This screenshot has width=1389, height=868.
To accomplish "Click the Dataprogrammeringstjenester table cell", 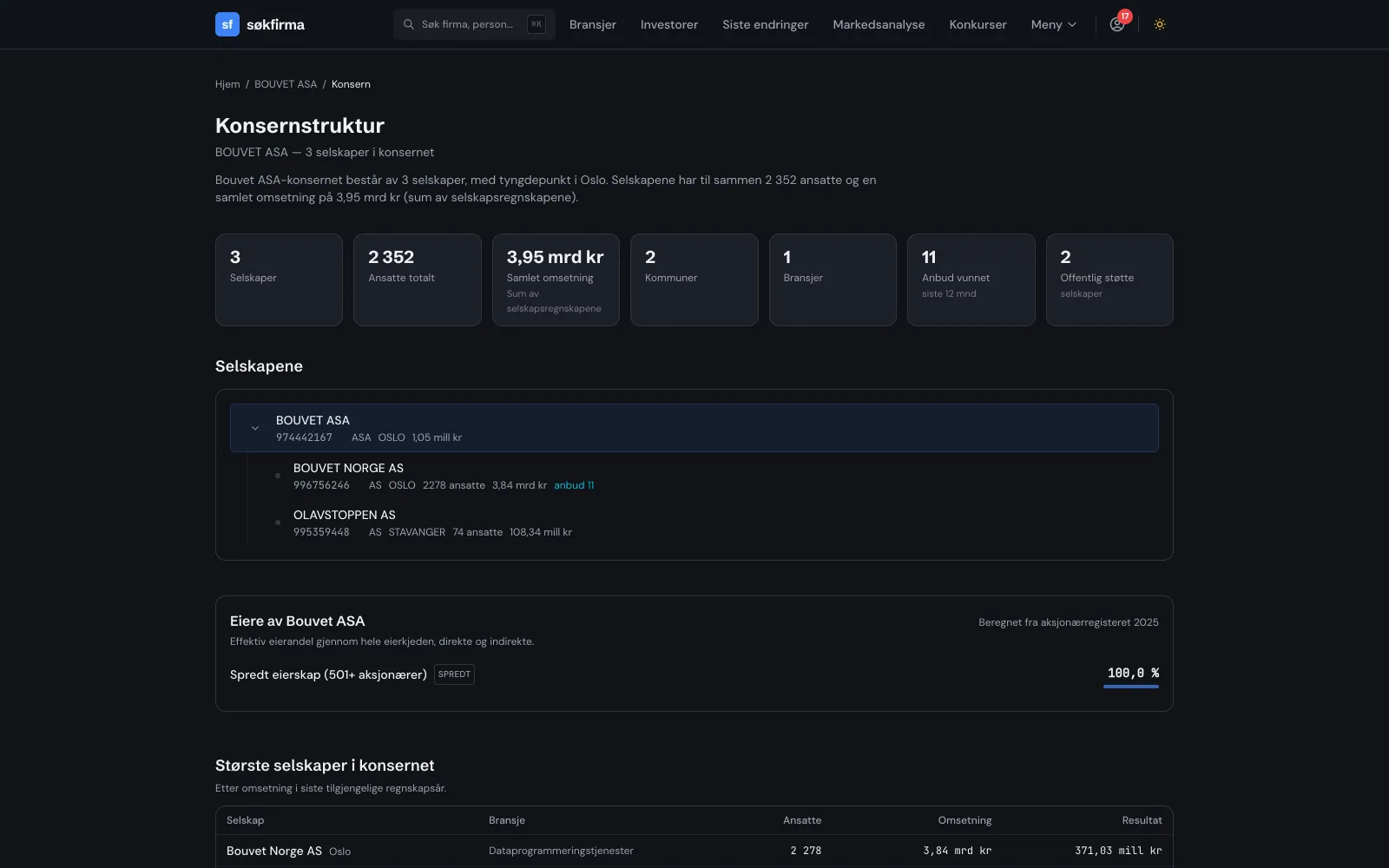I will (561, 851).
